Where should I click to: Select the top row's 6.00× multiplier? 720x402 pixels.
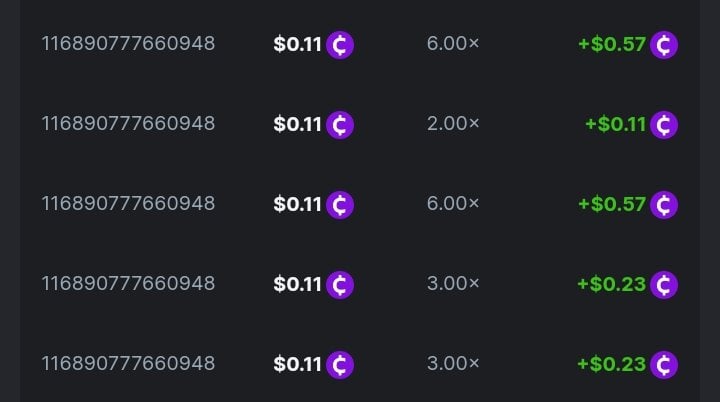[x=453, y=44]
